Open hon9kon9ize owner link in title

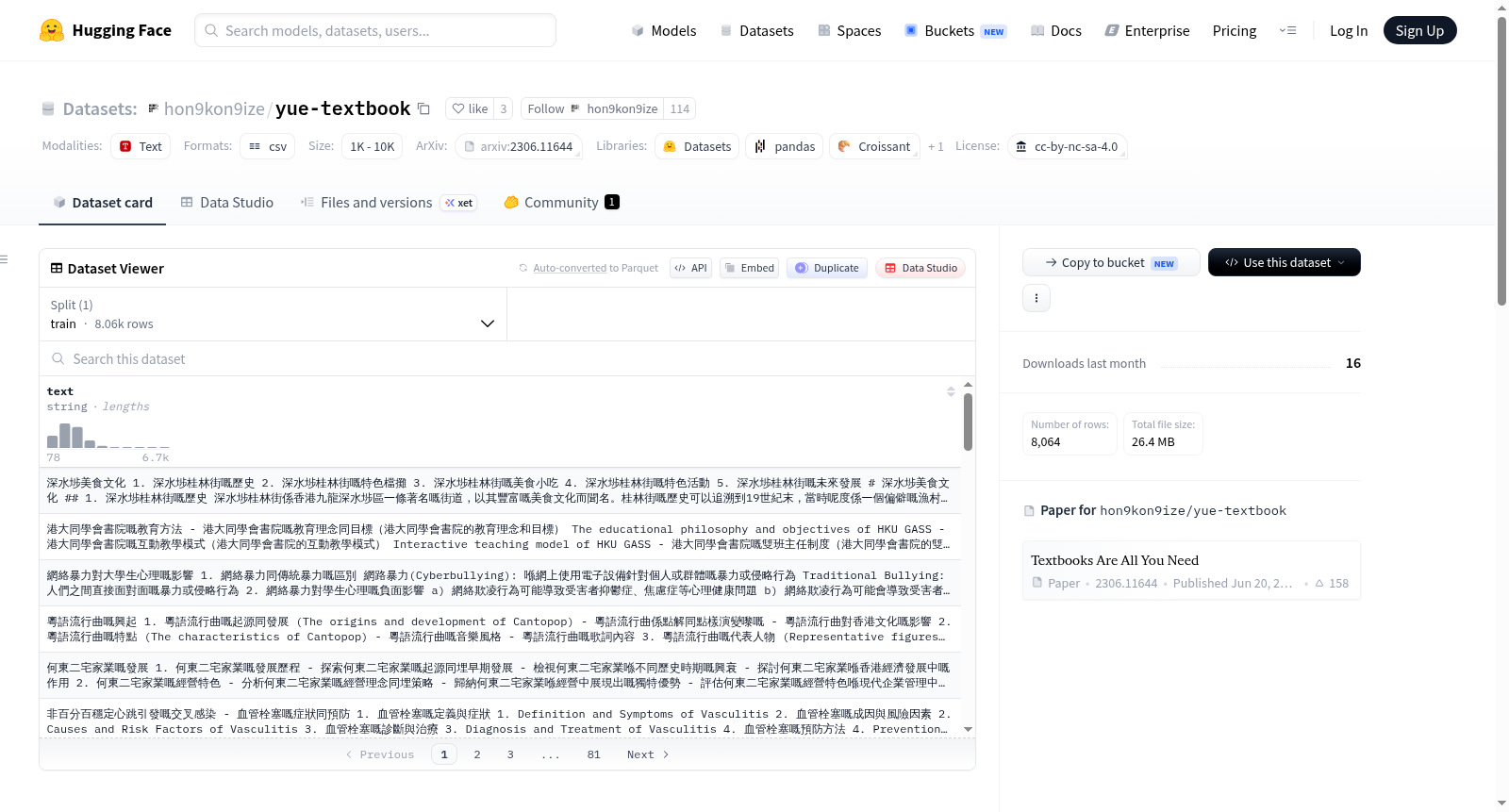214,108
